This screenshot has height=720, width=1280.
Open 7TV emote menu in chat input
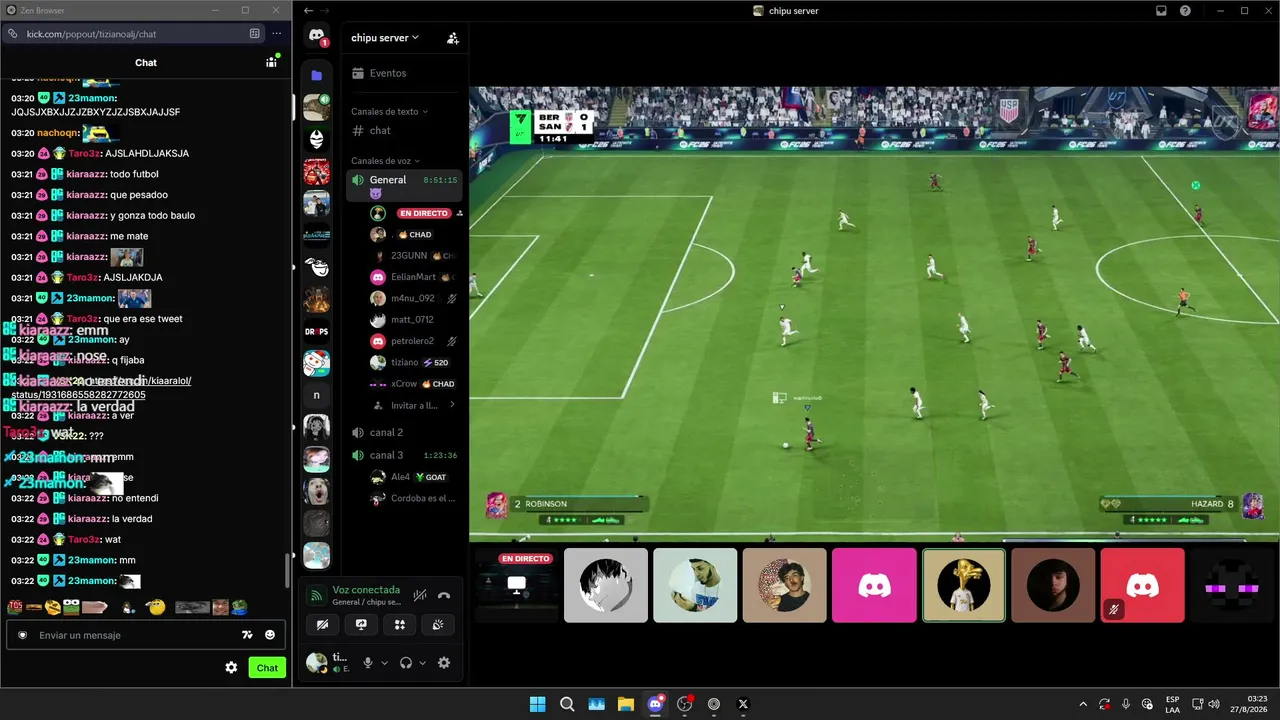(x=247, y=635)
